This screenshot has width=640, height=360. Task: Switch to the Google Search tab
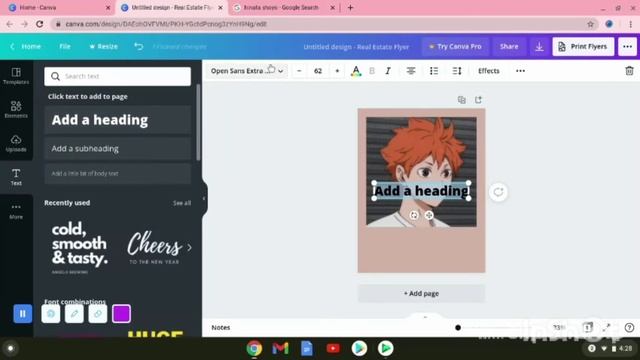coord(284,8)
